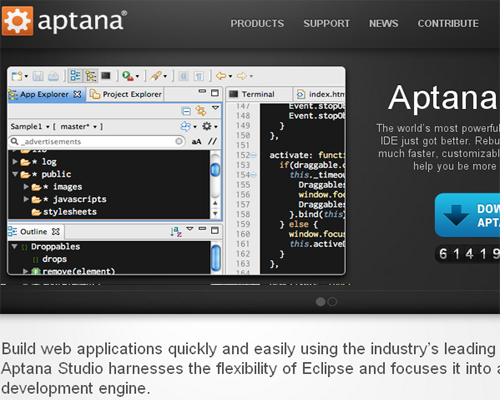Viewport: 500px width, 400px height.
Task: Click the Forward navigation arrow
Action: 242,76
